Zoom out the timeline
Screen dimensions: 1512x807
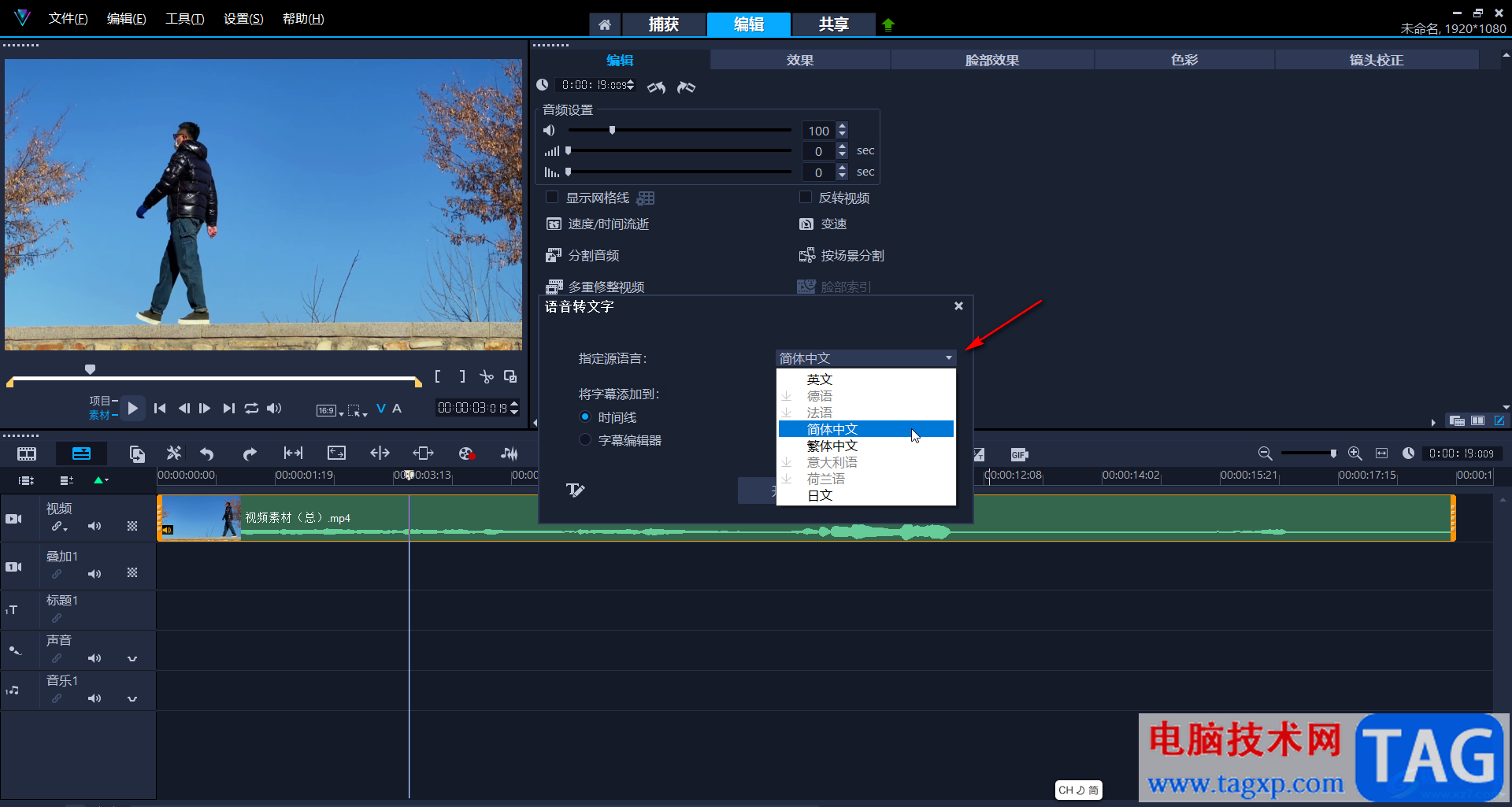coord(1265,453)
